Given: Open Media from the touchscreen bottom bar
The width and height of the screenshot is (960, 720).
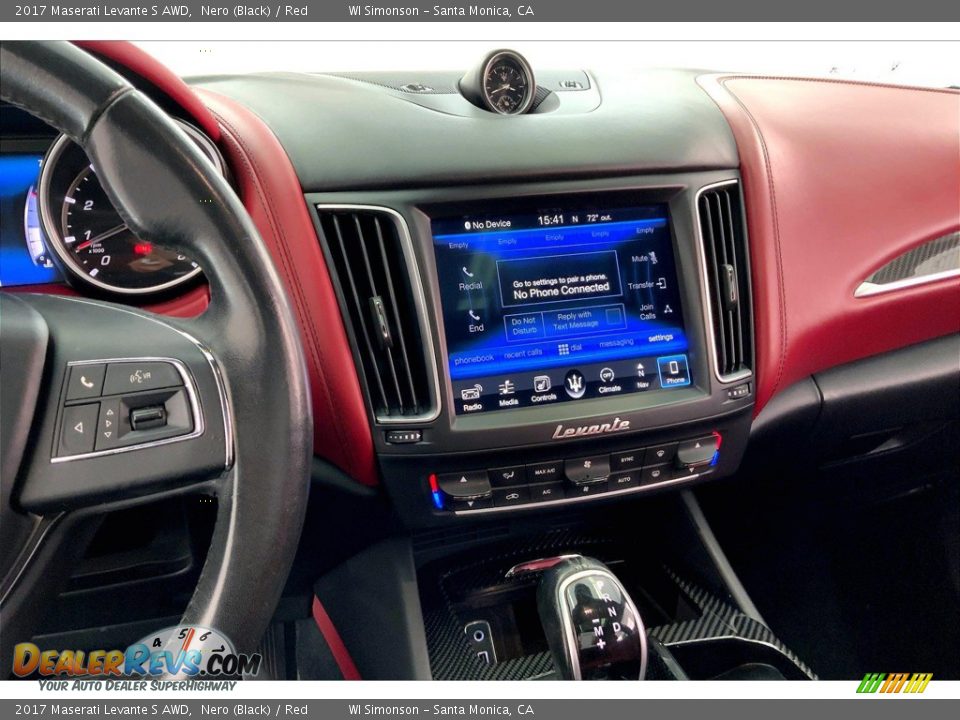Looking at the screenshot, I should click(508, 393).
